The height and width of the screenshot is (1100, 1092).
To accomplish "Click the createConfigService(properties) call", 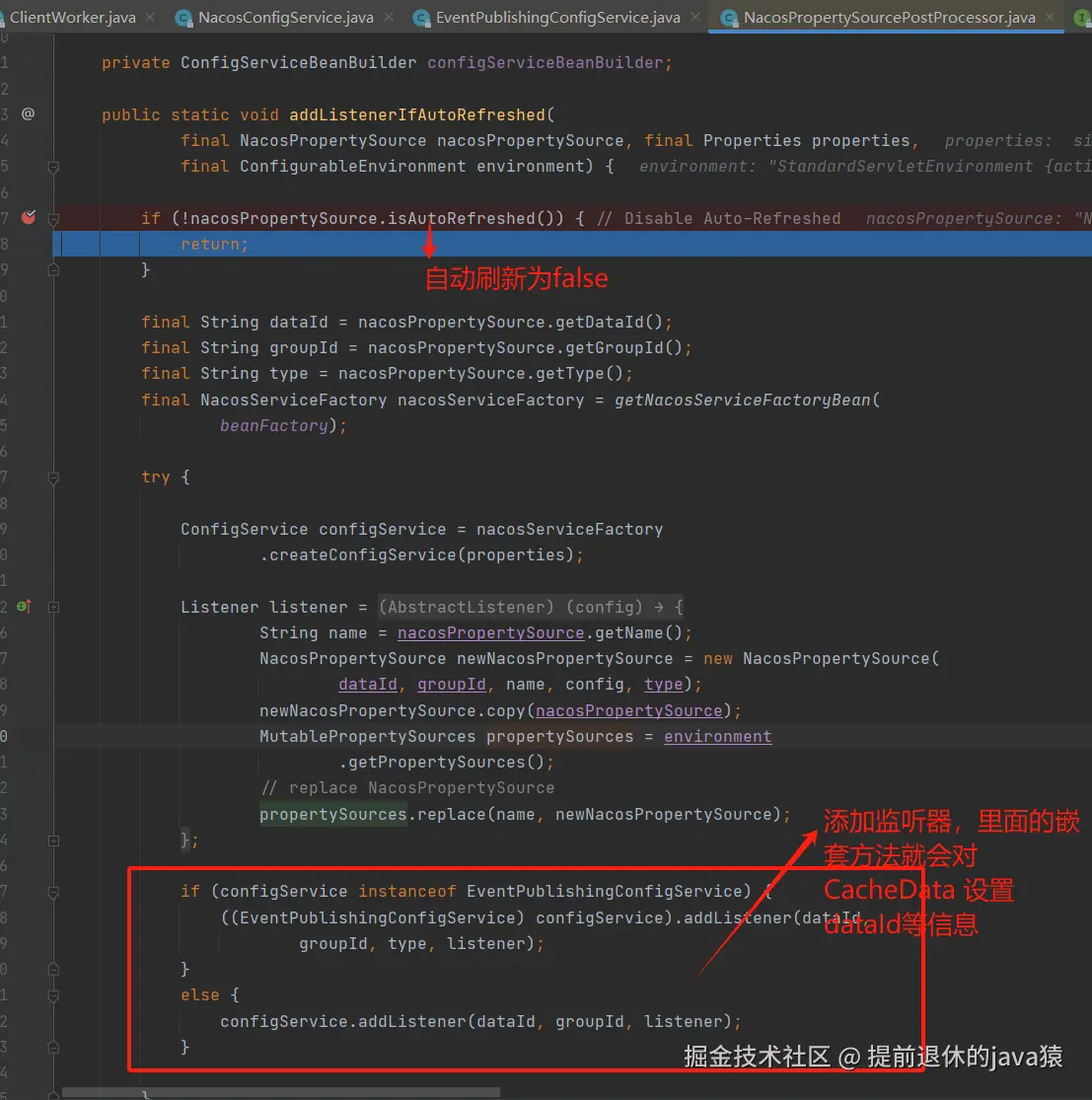I will 421,554.
